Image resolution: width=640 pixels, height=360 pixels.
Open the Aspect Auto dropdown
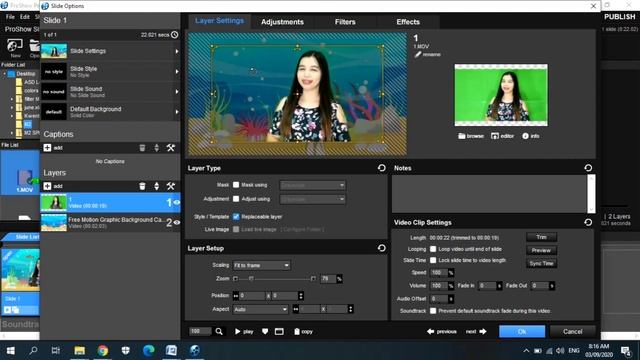pyautogui.click(x=261, y=309)
